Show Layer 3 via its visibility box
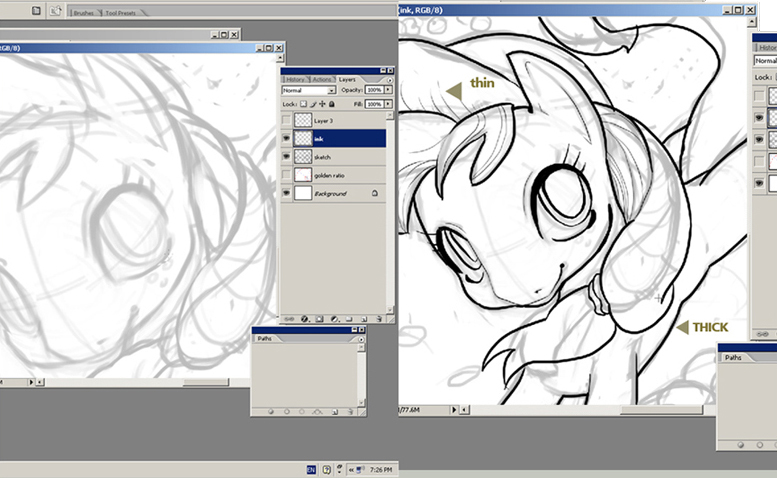 pos(286,120)
